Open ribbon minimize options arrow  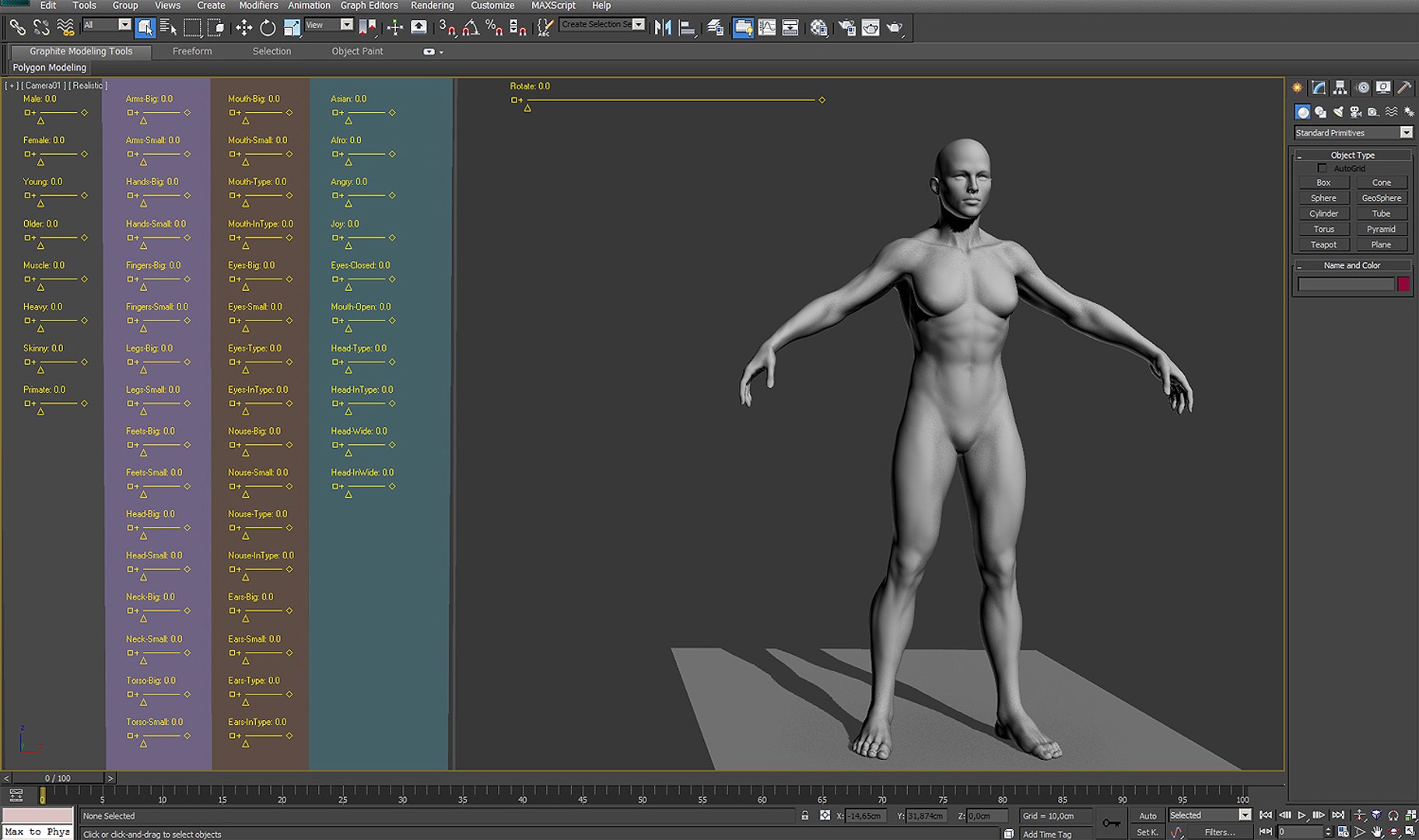pos(442,52)
